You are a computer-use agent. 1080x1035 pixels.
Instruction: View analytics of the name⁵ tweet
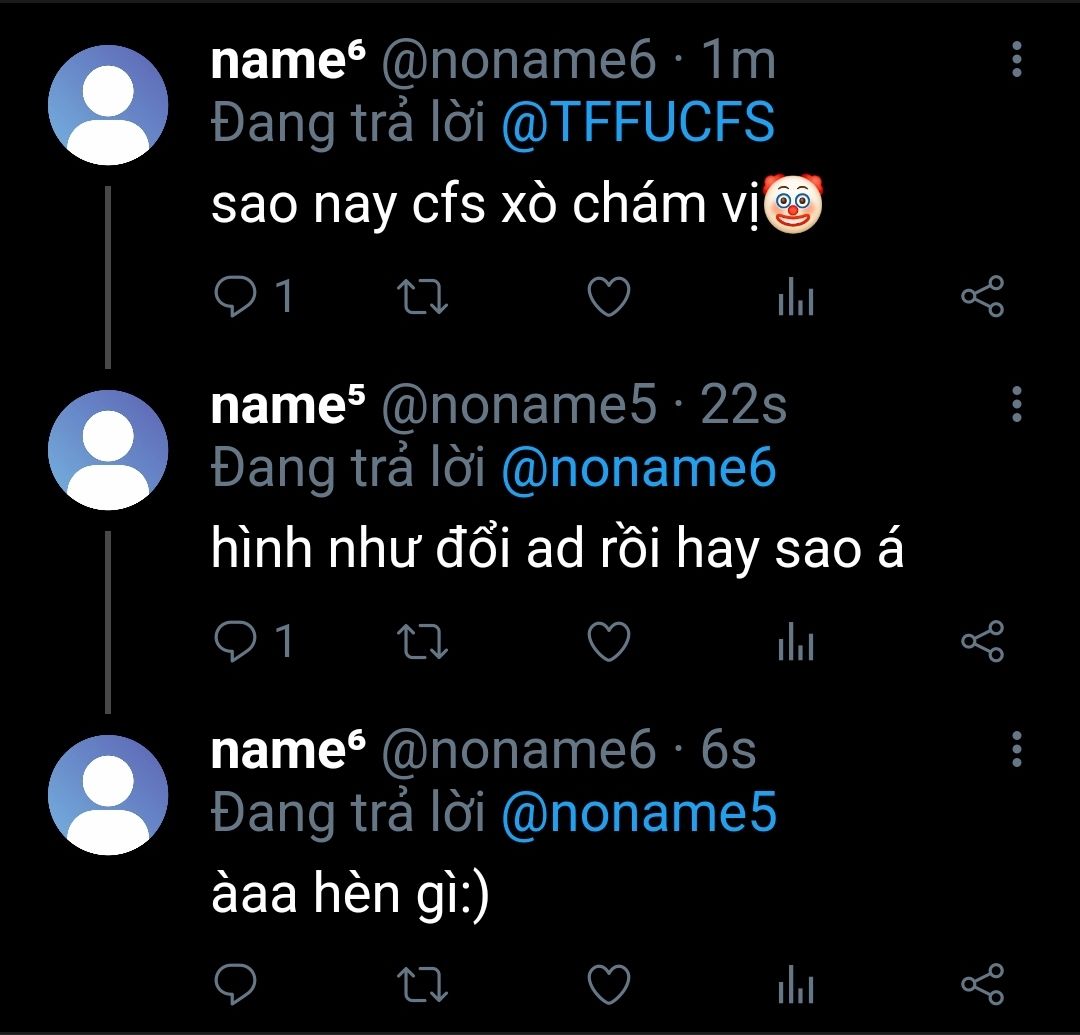[x=796, y=641]
